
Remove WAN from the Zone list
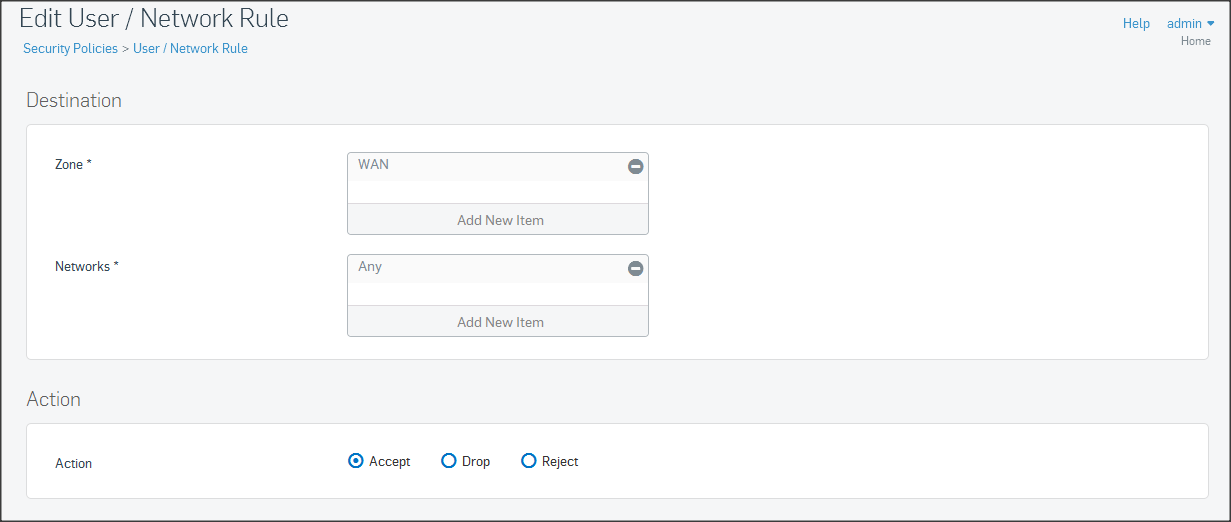(635, 167)
